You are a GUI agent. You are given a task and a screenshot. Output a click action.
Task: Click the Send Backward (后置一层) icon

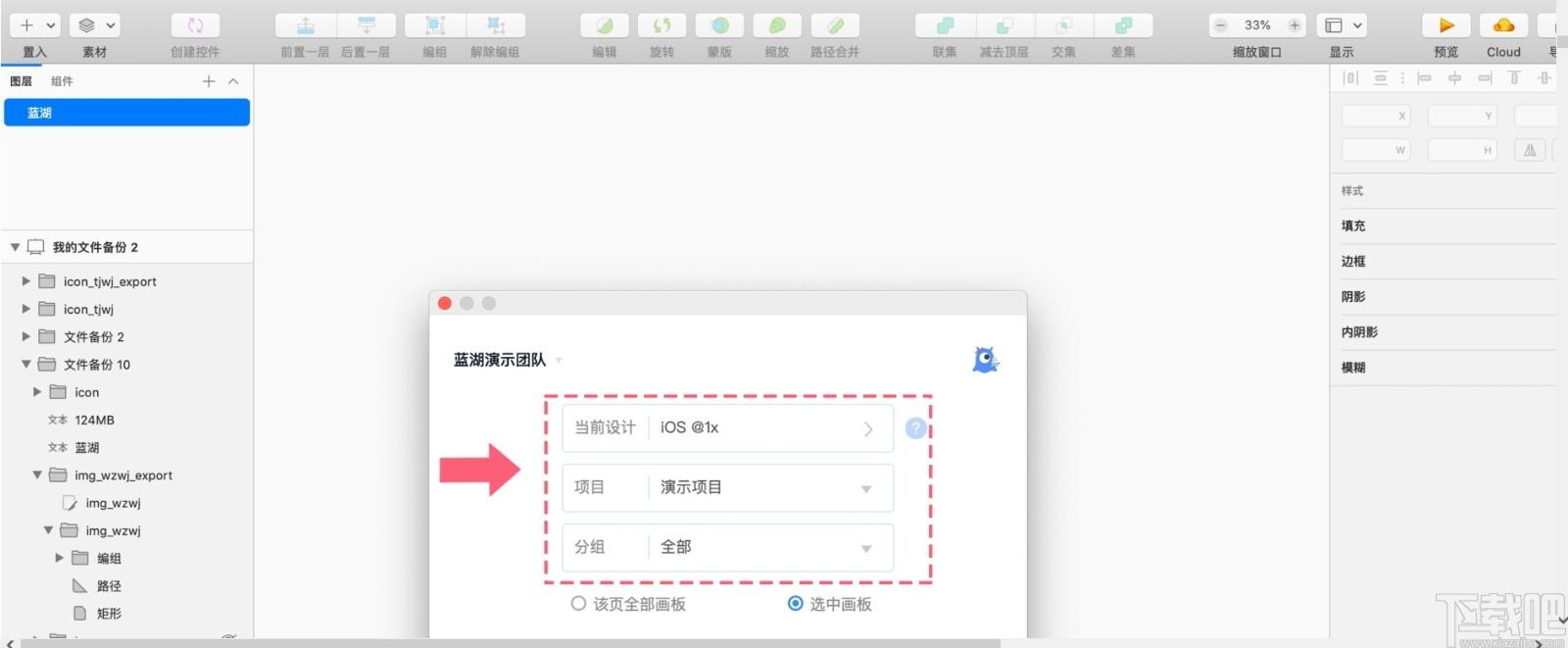[367, 25]
